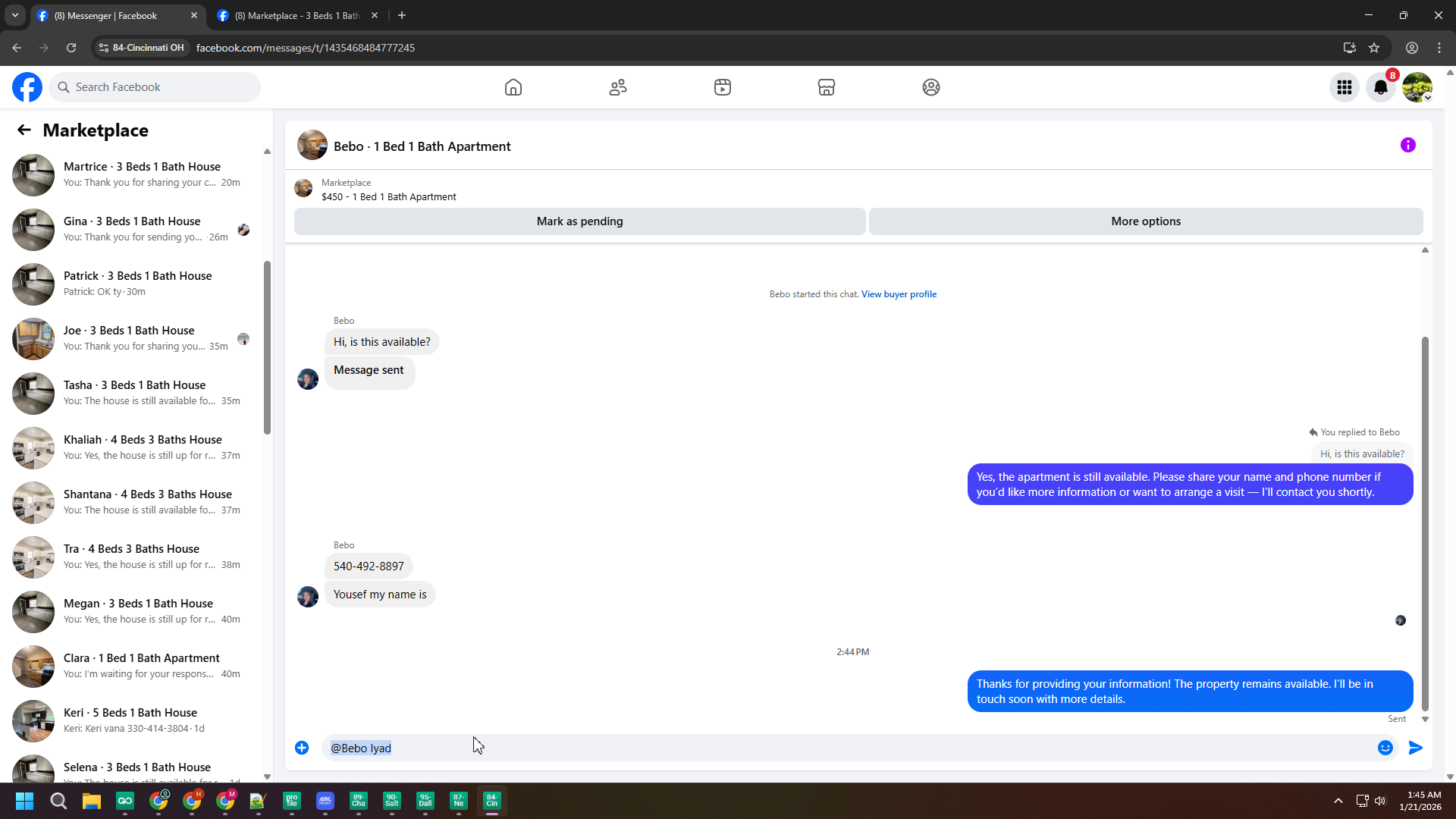Click the plus icon to add attachments

click(x=302, y=748)
